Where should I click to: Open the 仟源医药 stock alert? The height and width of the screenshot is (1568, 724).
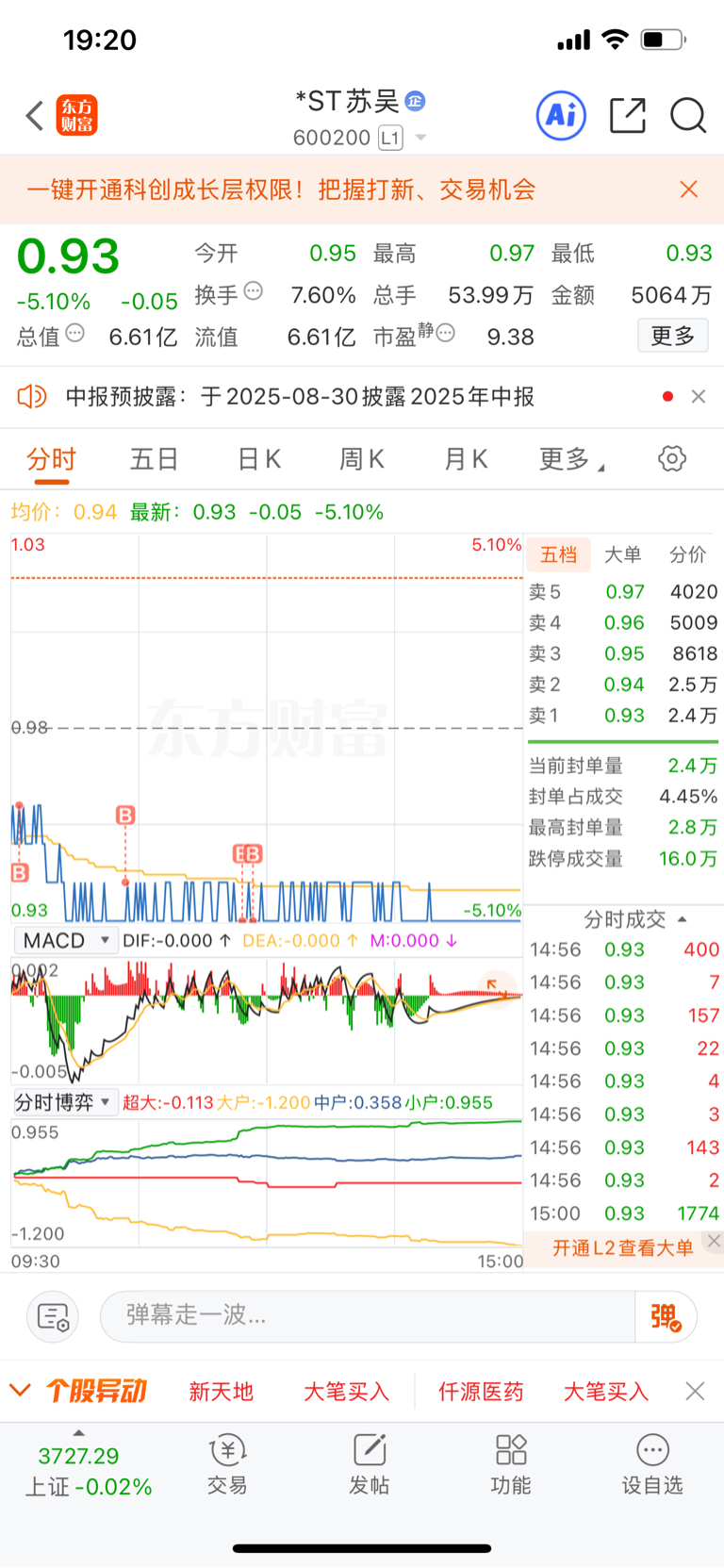coord(481,1392)
